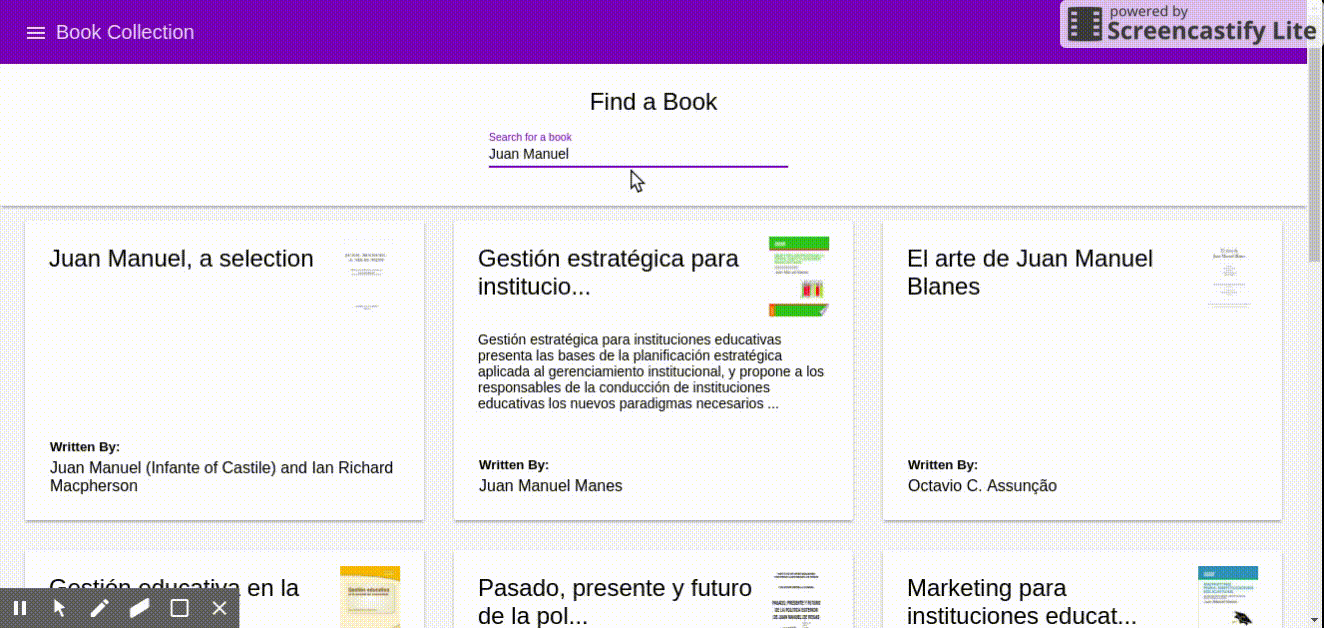View Marketing para instituciones book cover
The width and height of the screenshot is (1324, 628).
[x=1228, y=597]
